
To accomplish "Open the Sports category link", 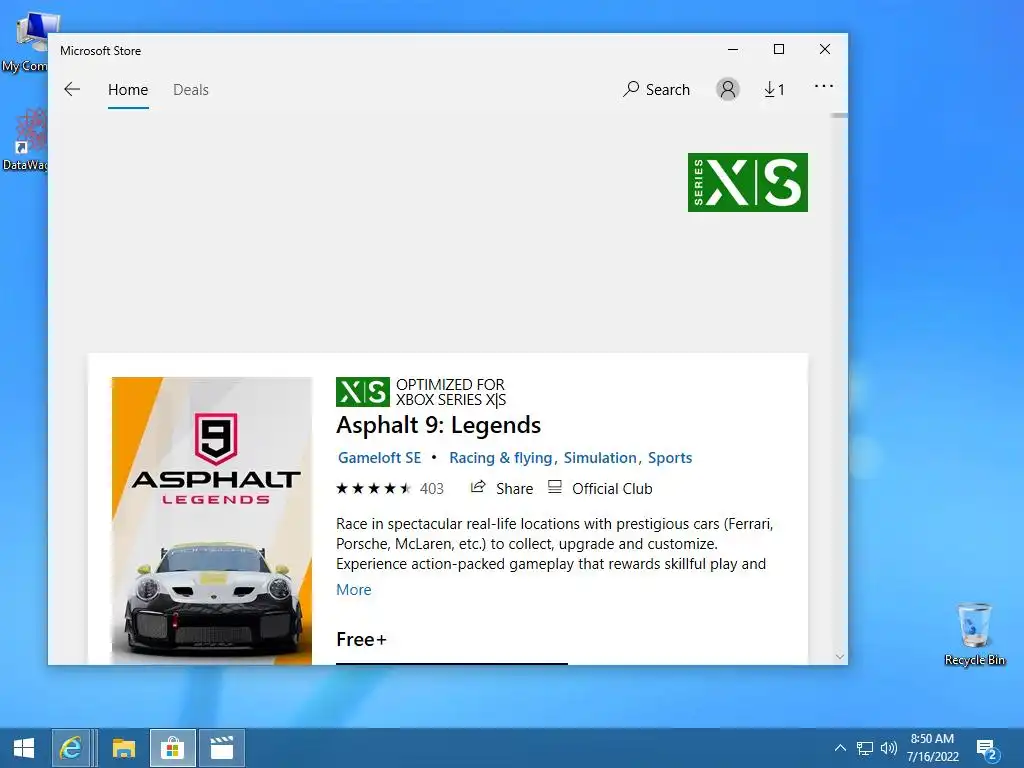I will pyautogui.click(x=670, y=458).
